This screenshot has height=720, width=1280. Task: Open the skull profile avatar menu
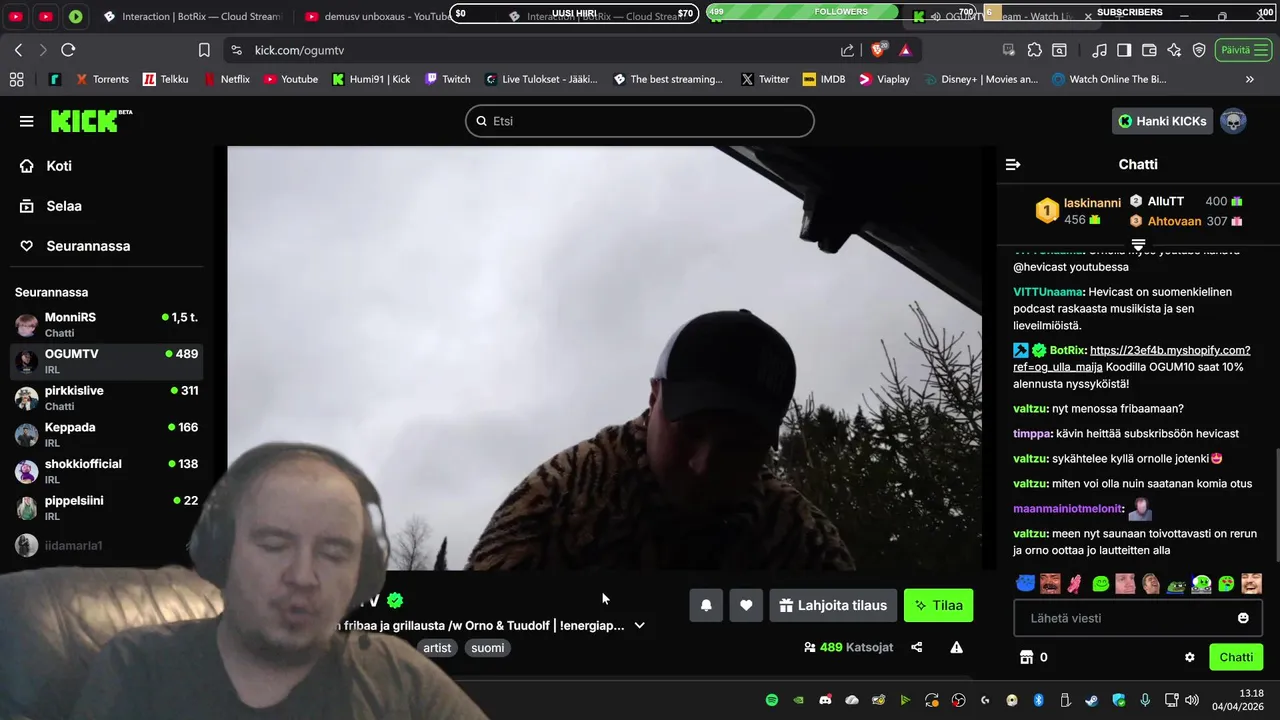pyautogui.click(x=1233, y=121)
